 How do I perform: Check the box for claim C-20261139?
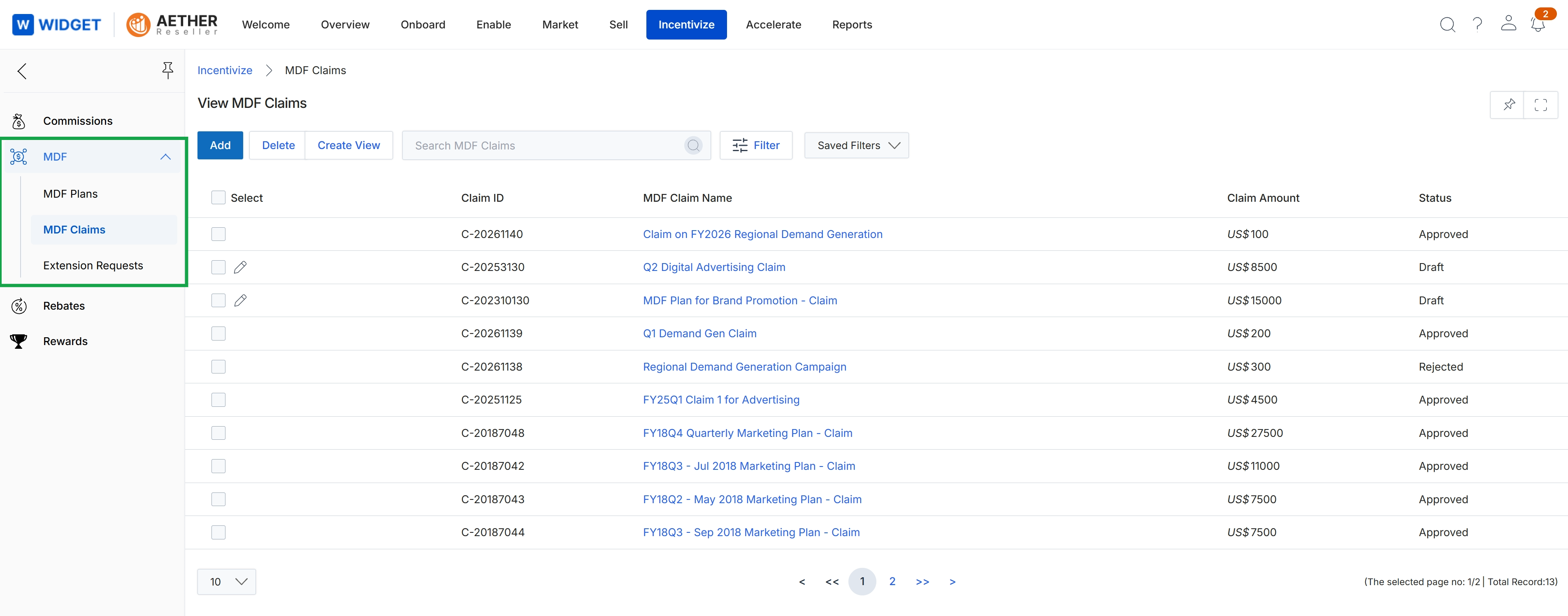[x=218, y=333]
